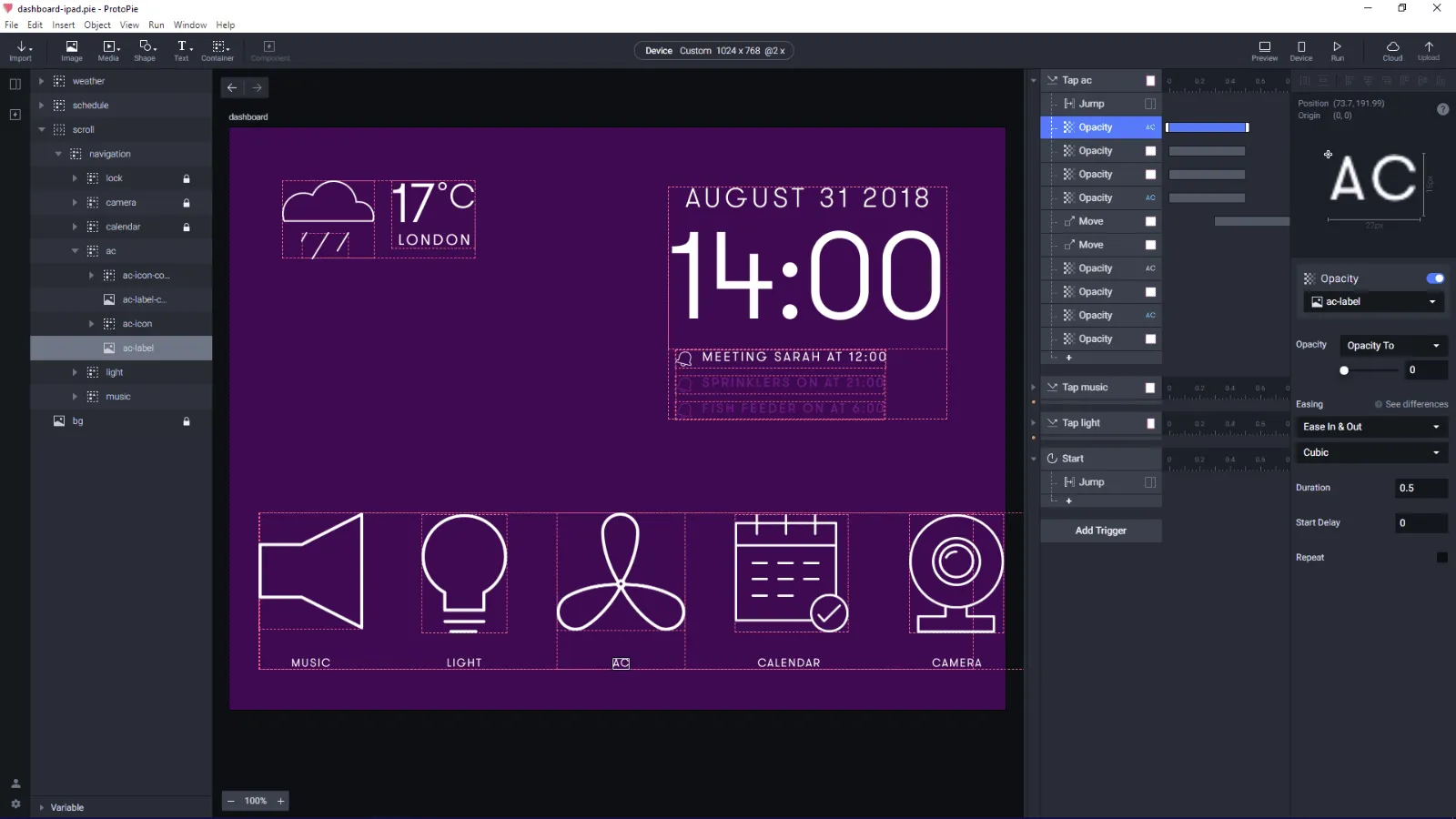This screenshot has width=1456, height=819.
Task: Open the Preview window
Action: (x=1264, y=51)
